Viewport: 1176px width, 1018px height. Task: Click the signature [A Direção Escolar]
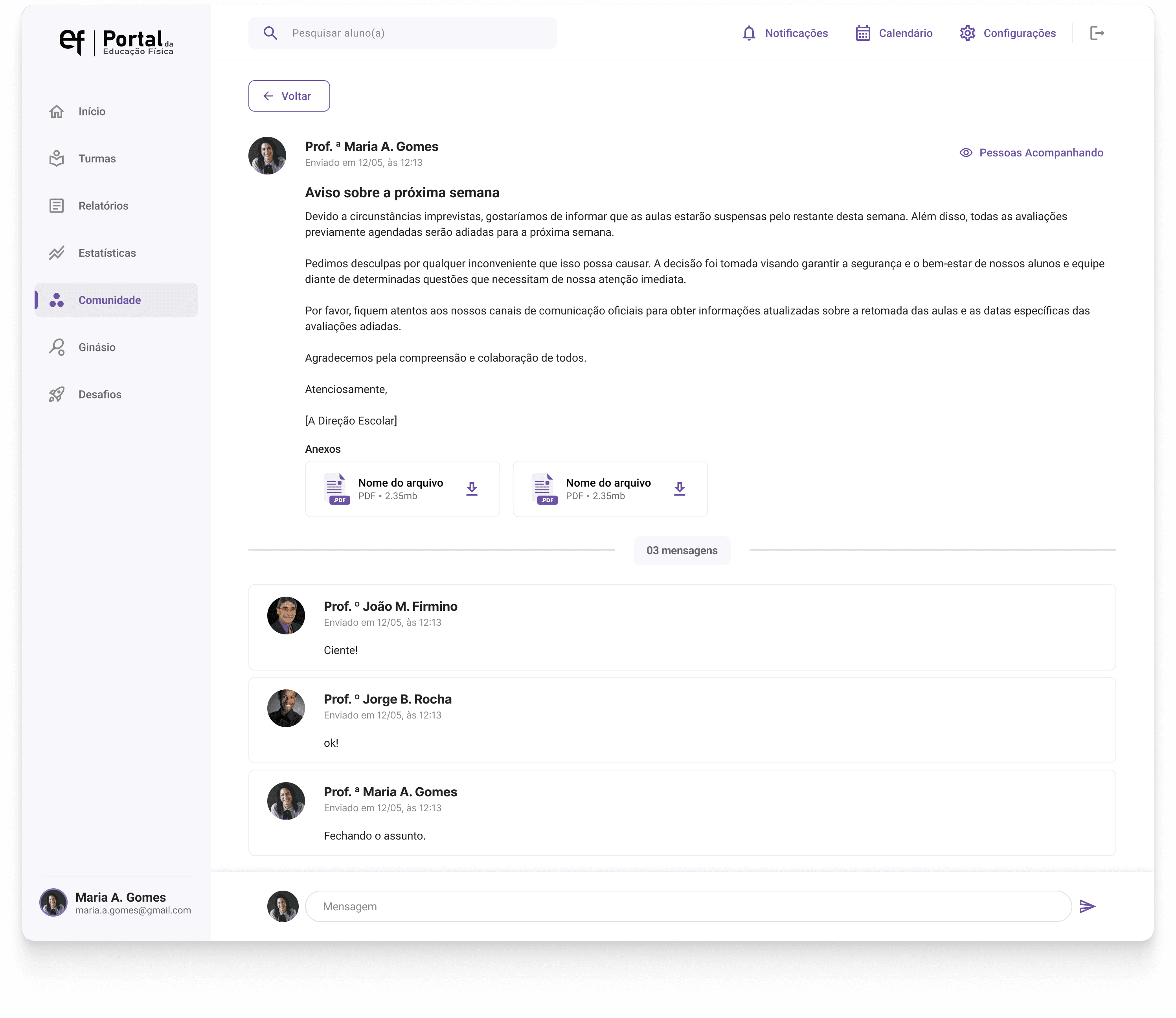point(351,421)
